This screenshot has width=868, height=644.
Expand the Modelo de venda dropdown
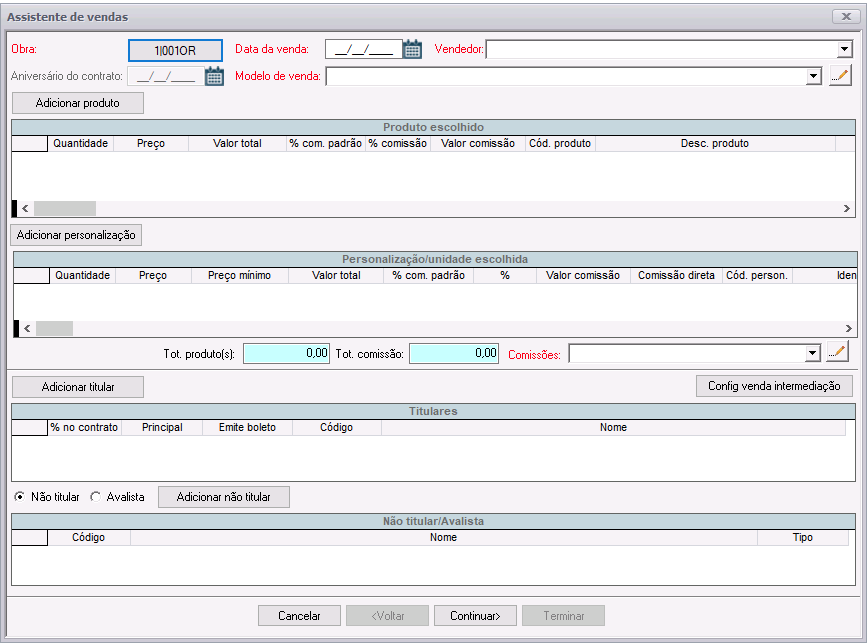[813, 76]
